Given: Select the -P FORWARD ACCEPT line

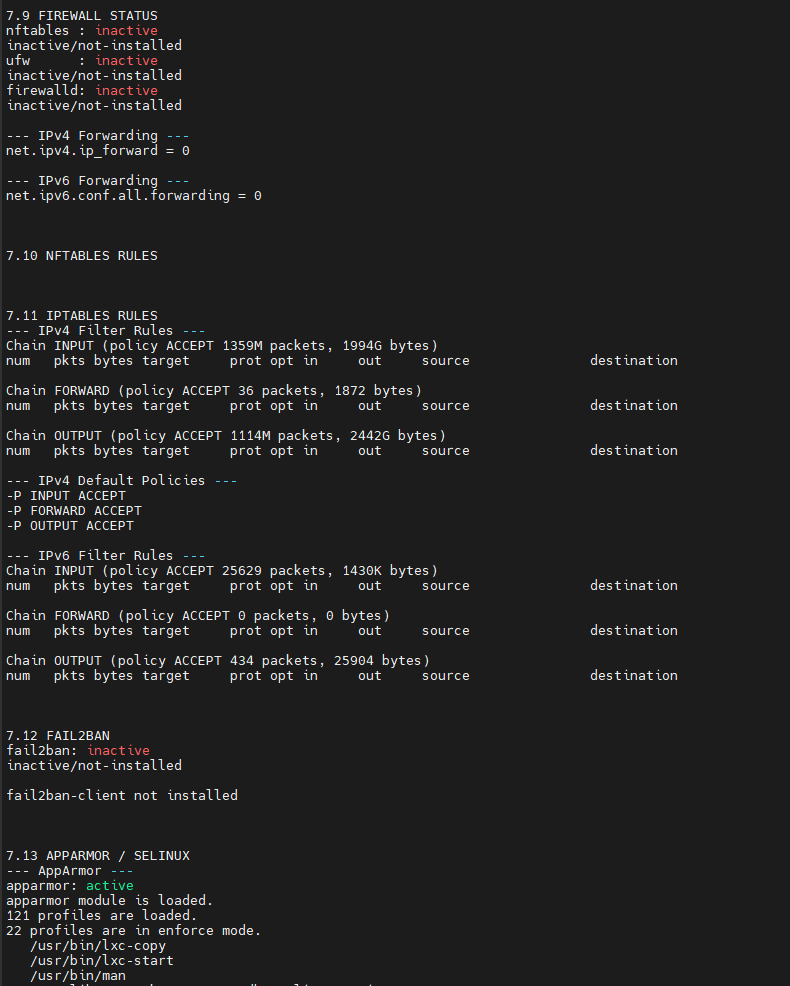Looking at the screenshot, I should point(74,511).
